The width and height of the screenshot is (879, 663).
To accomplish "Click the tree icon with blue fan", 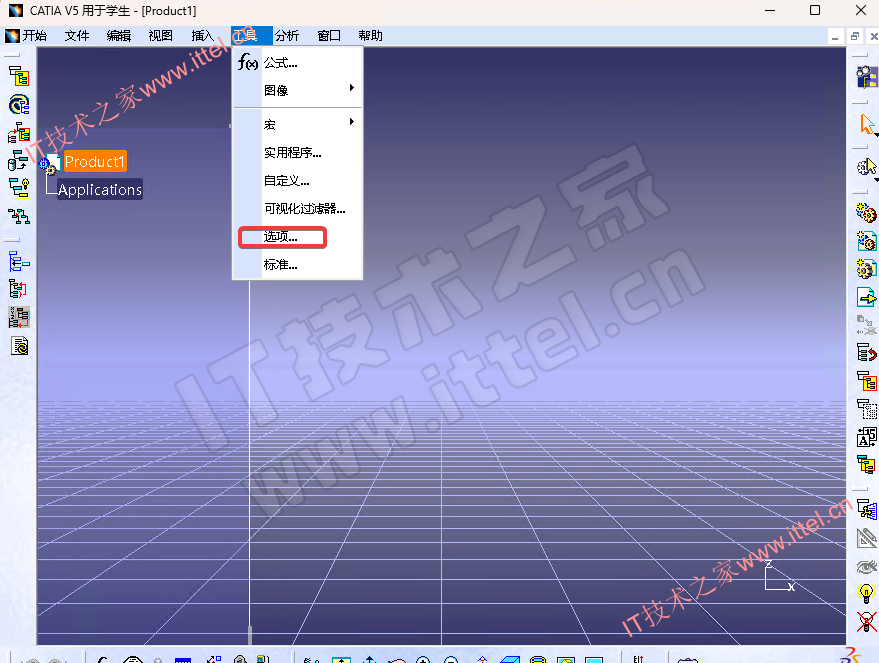I will [x=867, y=509].
